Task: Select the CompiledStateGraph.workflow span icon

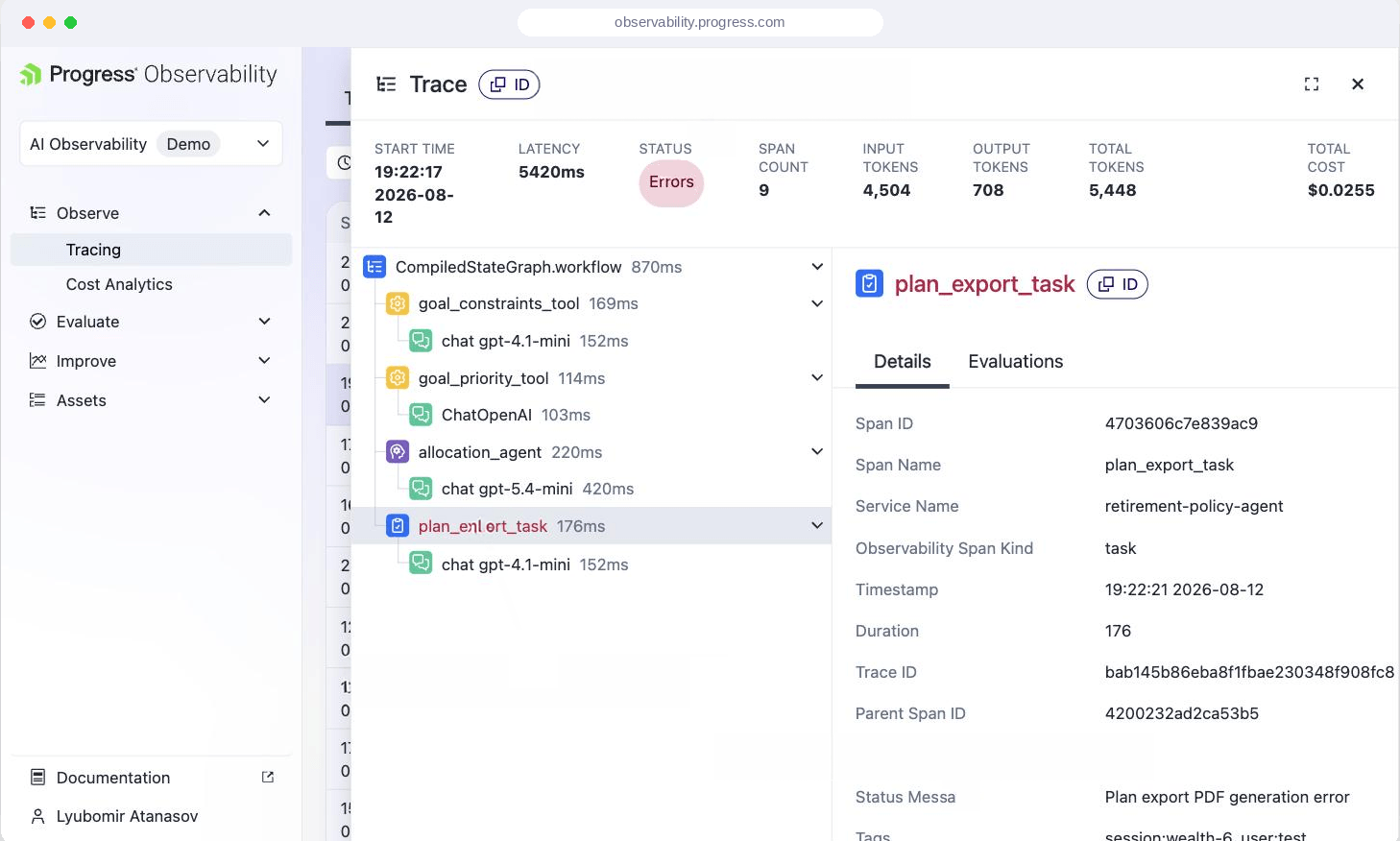Action: (x=374, y=267)
